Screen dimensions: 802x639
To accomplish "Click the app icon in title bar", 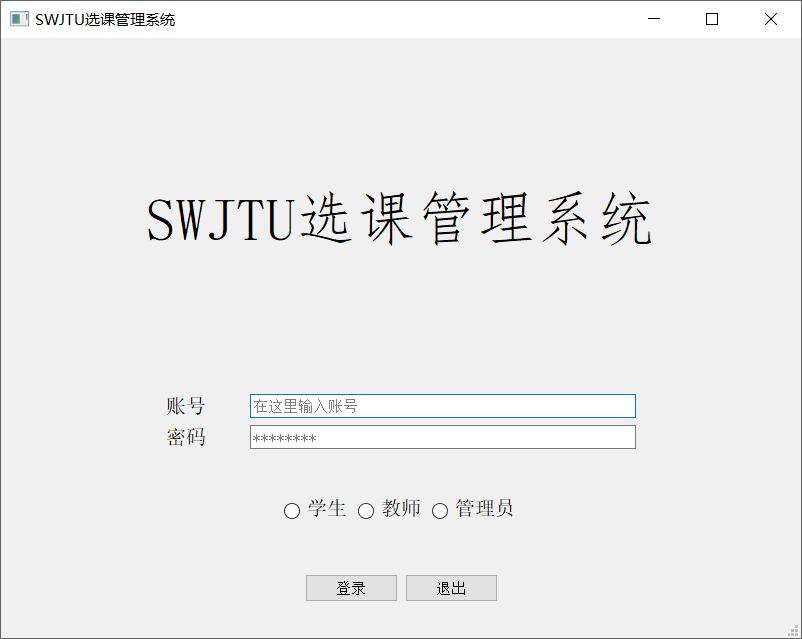I will point(19,19).
